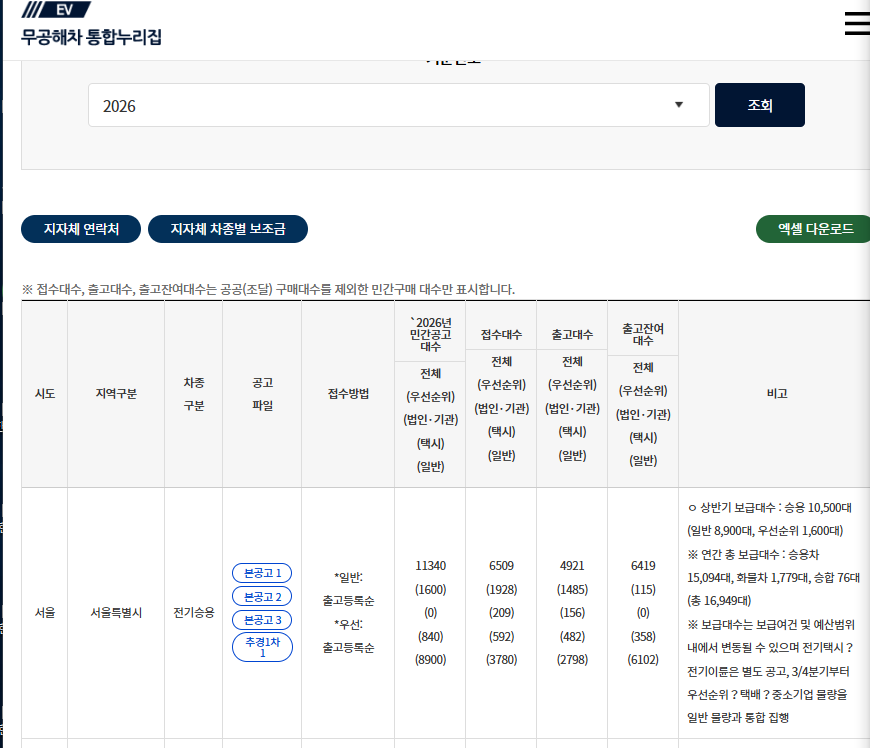Open the hamburger navigation menu

point(856,23)
